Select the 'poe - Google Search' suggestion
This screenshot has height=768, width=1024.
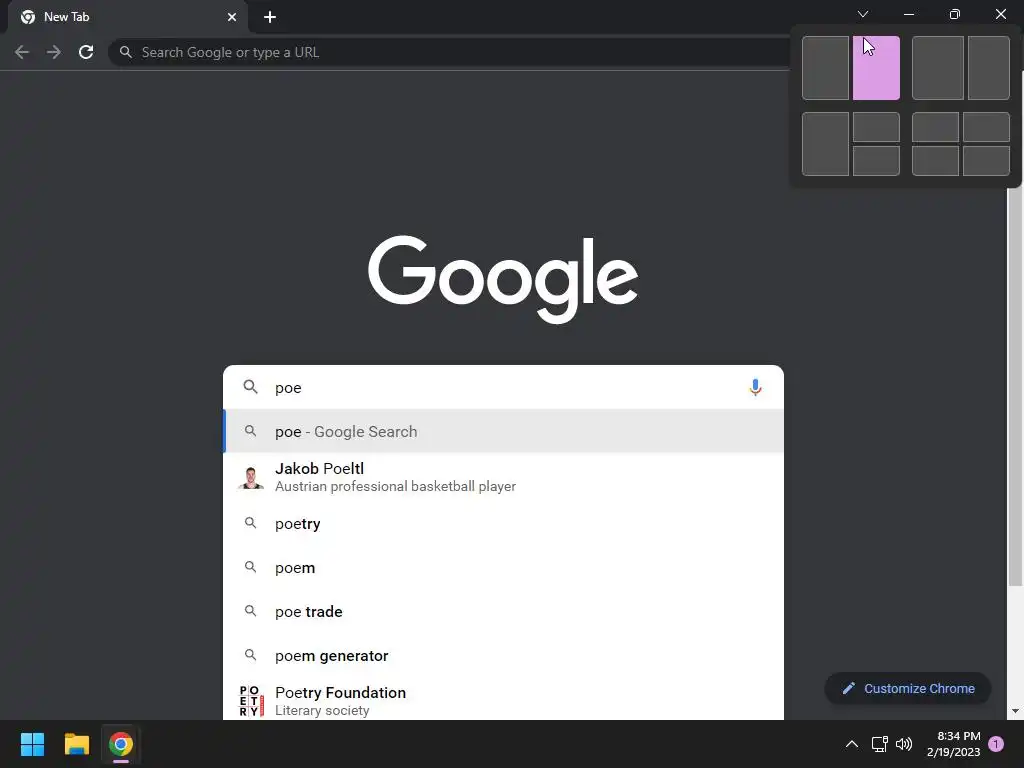coord(503,431)
